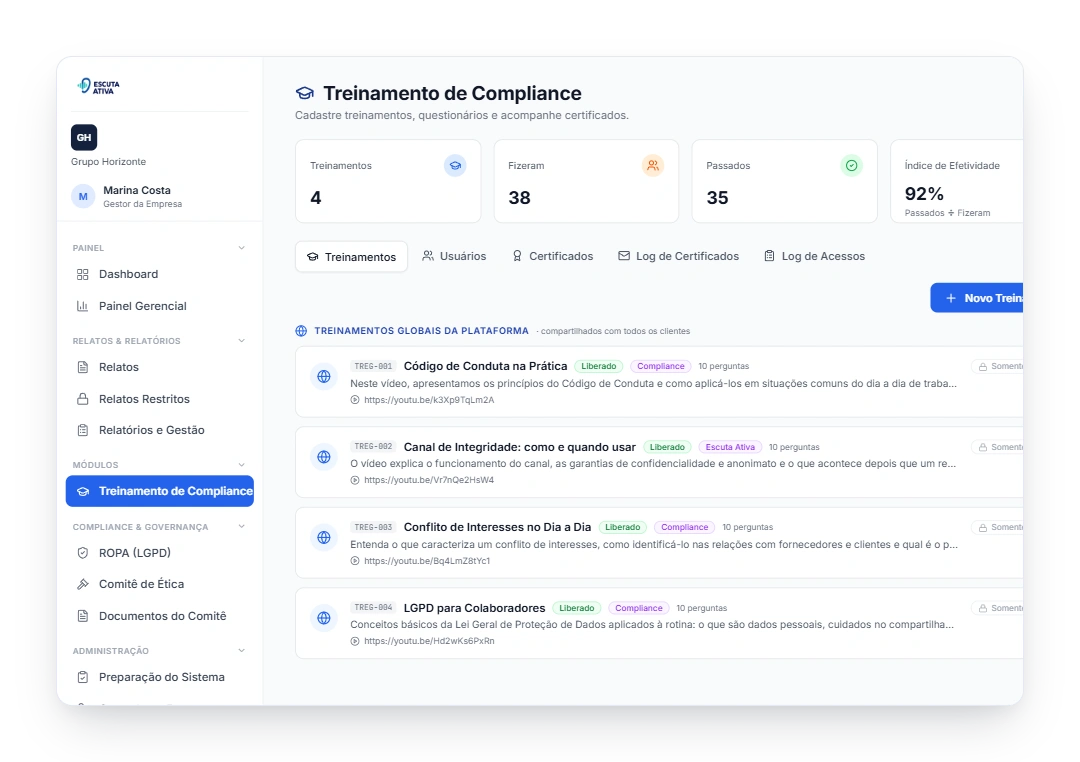Switch to the Log de Acessos tab
Screen dimensions: 1080x762
(814, 256)
